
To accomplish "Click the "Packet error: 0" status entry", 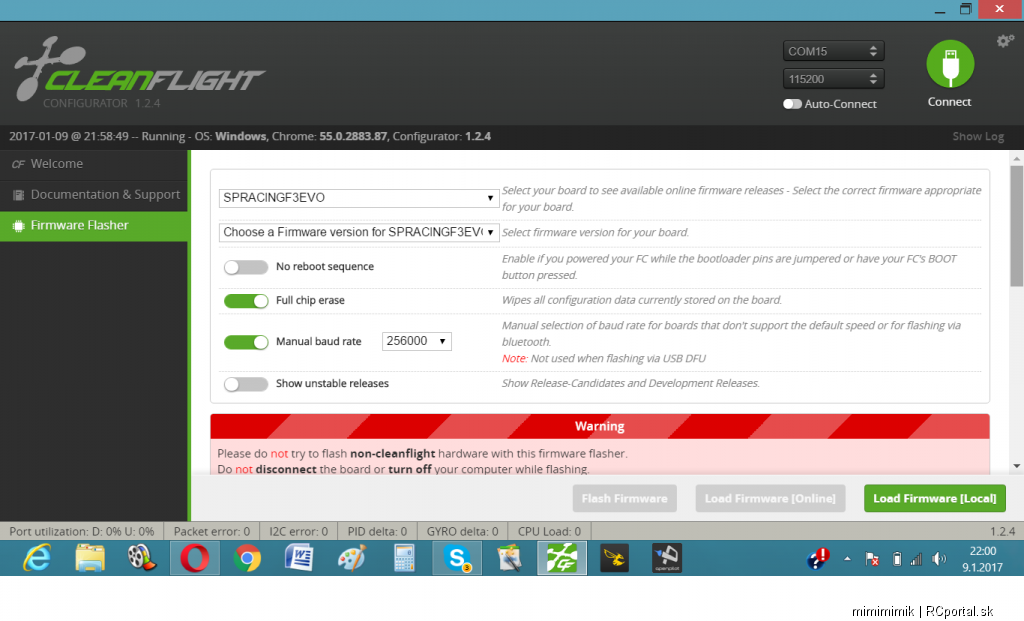I will coord(212,532).
